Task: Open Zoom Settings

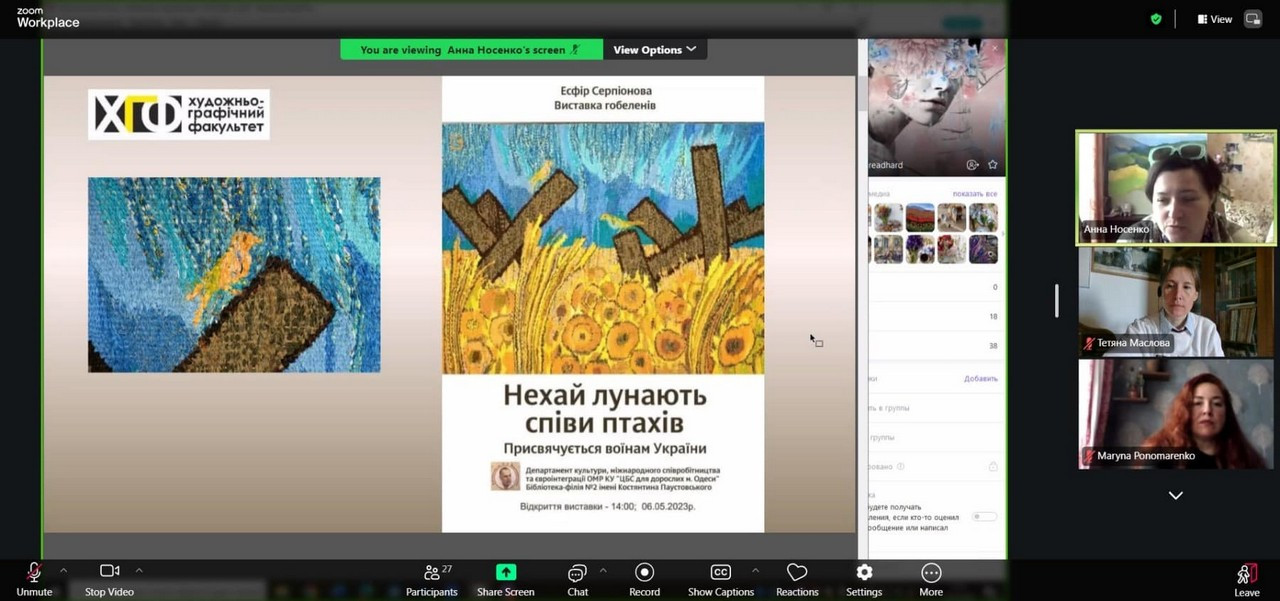Action: click(x=864, y=578)
